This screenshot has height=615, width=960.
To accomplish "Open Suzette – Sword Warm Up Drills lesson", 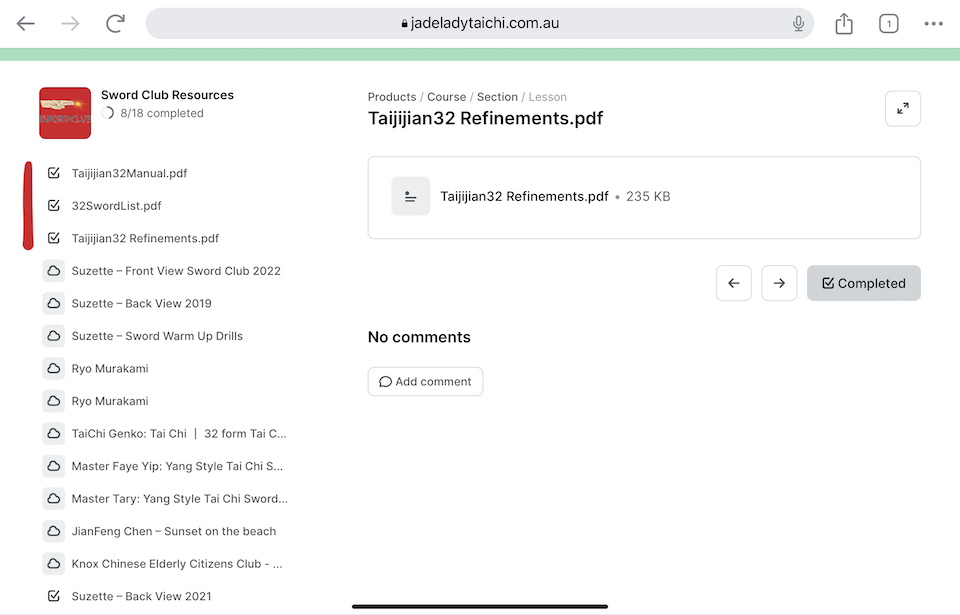I will click(157, 336).
